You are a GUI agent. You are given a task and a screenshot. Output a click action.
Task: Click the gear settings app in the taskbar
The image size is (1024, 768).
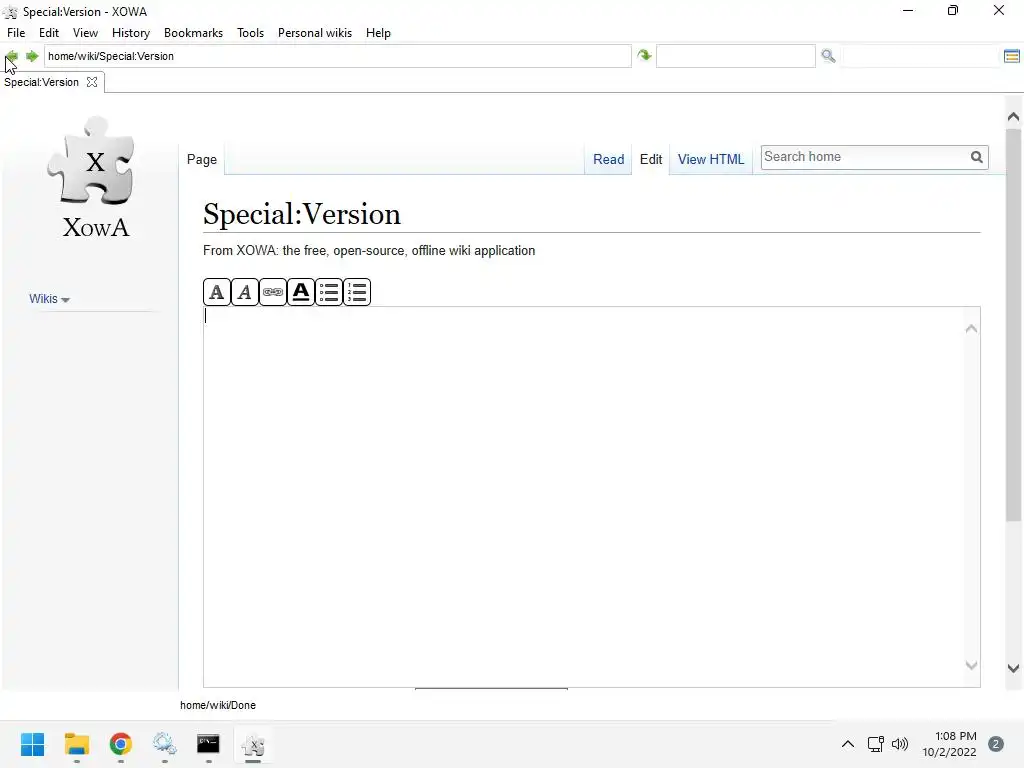pyautogui.click(x=165, y=744)
